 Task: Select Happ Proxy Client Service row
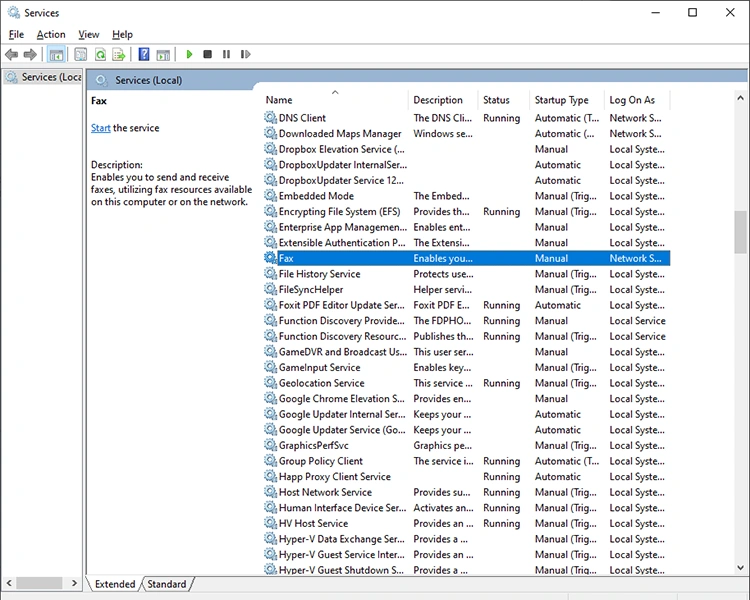coord(466,477)
